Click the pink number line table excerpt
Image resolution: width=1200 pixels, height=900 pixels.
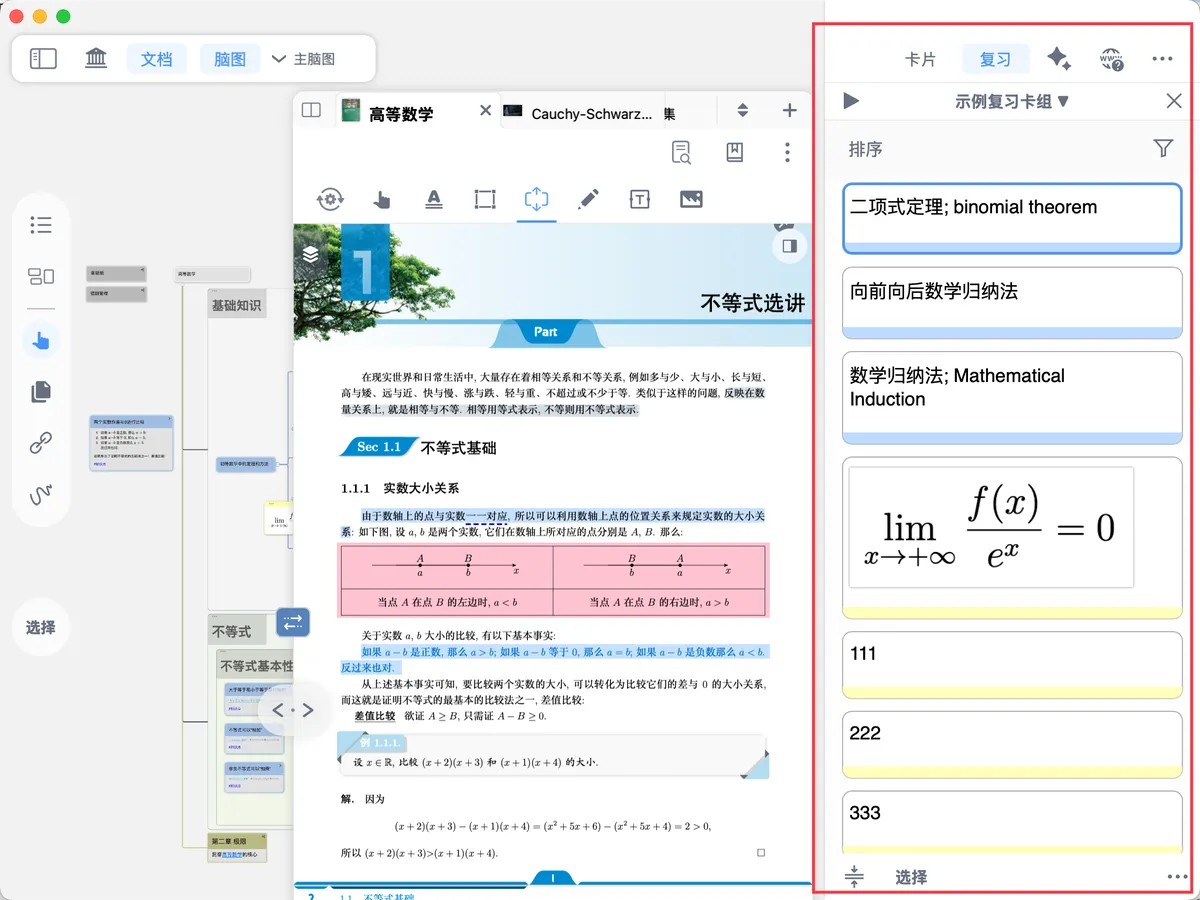(553, 580)
